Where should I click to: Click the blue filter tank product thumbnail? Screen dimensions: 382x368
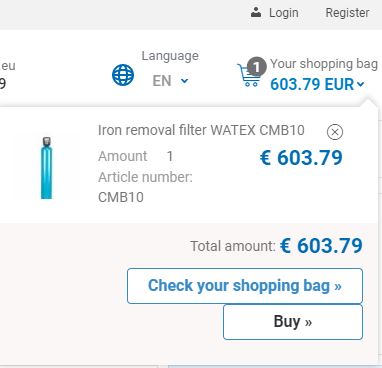click(47, 168)
